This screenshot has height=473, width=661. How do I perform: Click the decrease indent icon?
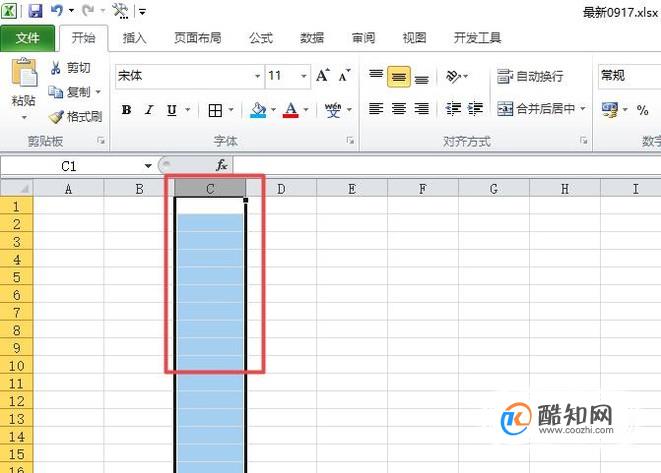[453, 109]
